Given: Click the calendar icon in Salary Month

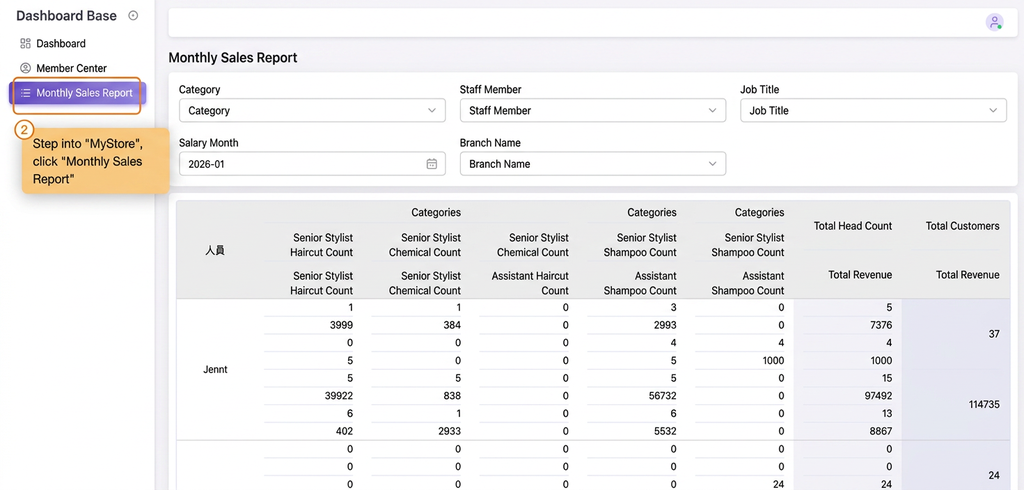Looking at the screenshot, I should 432,164.
